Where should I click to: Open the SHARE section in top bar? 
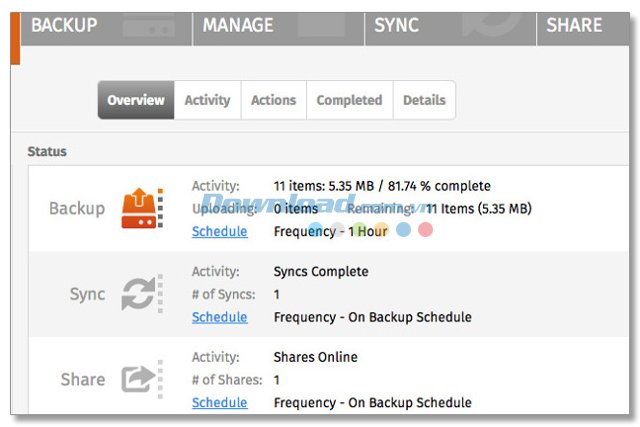(x=574, y=25)
